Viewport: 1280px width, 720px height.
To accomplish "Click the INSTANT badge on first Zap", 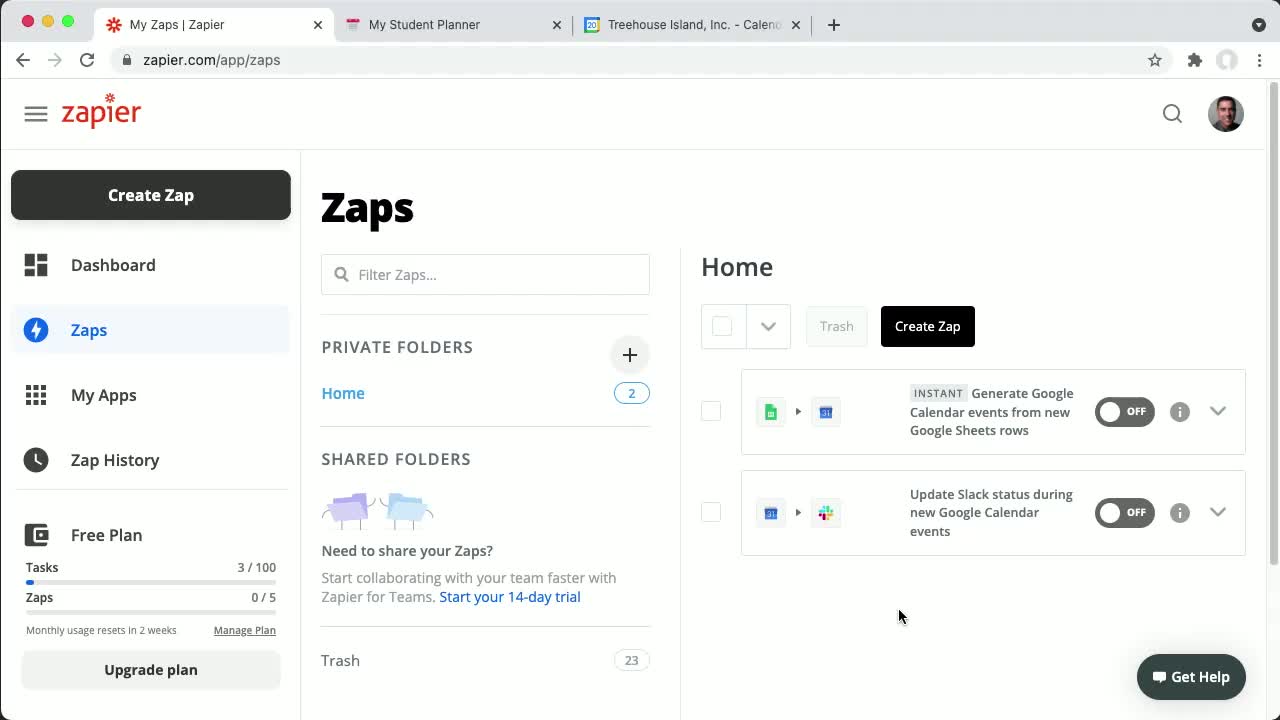I will [x=938, y=393].
